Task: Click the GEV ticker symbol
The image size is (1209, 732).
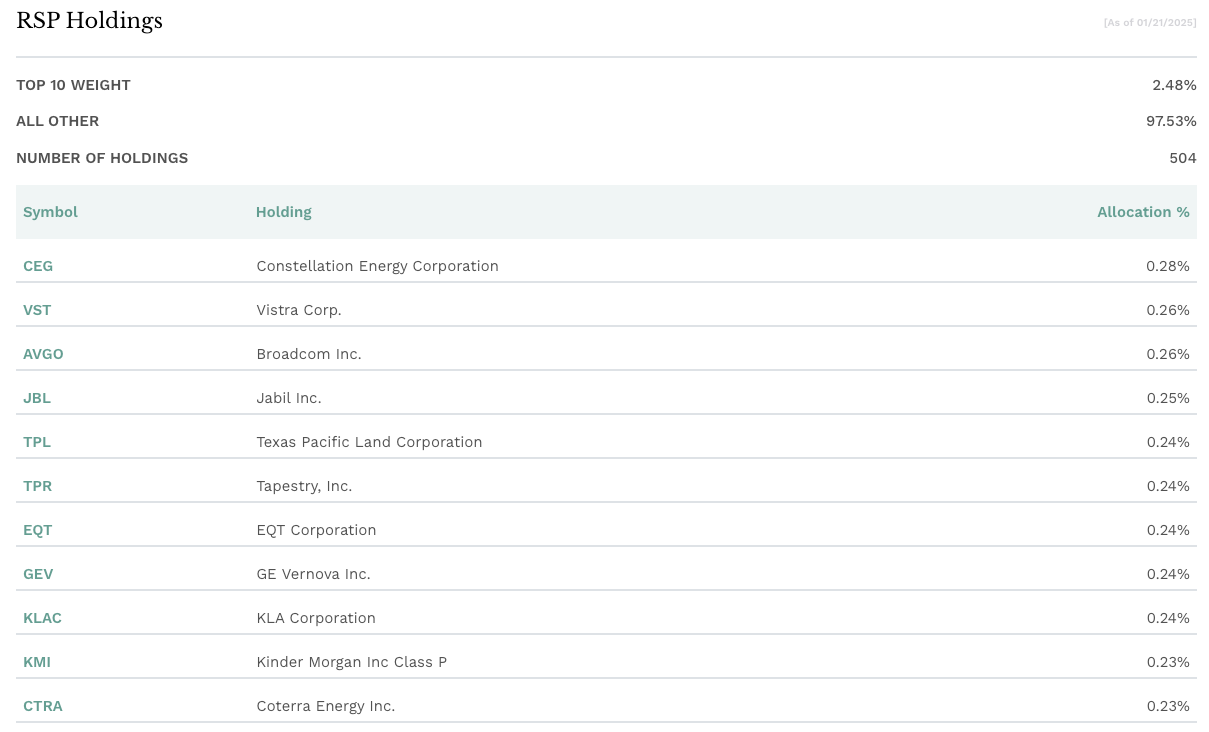Action: pos(38,574)
